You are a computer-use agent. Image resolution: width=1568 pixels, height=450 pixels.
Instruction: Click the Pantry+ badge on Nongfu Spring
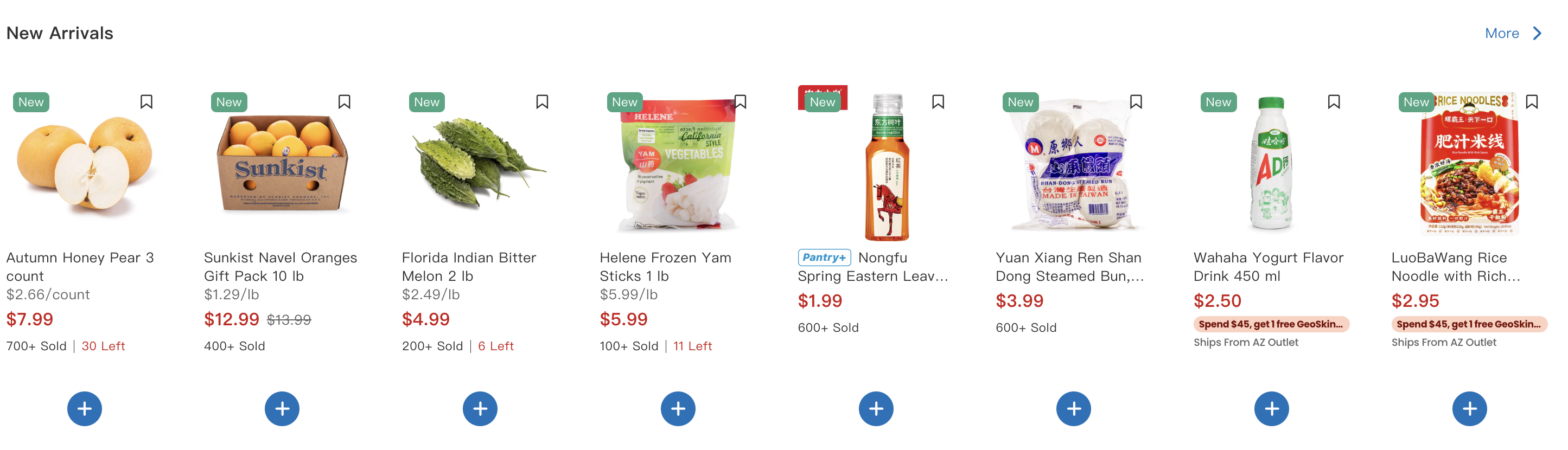[824, 258]
